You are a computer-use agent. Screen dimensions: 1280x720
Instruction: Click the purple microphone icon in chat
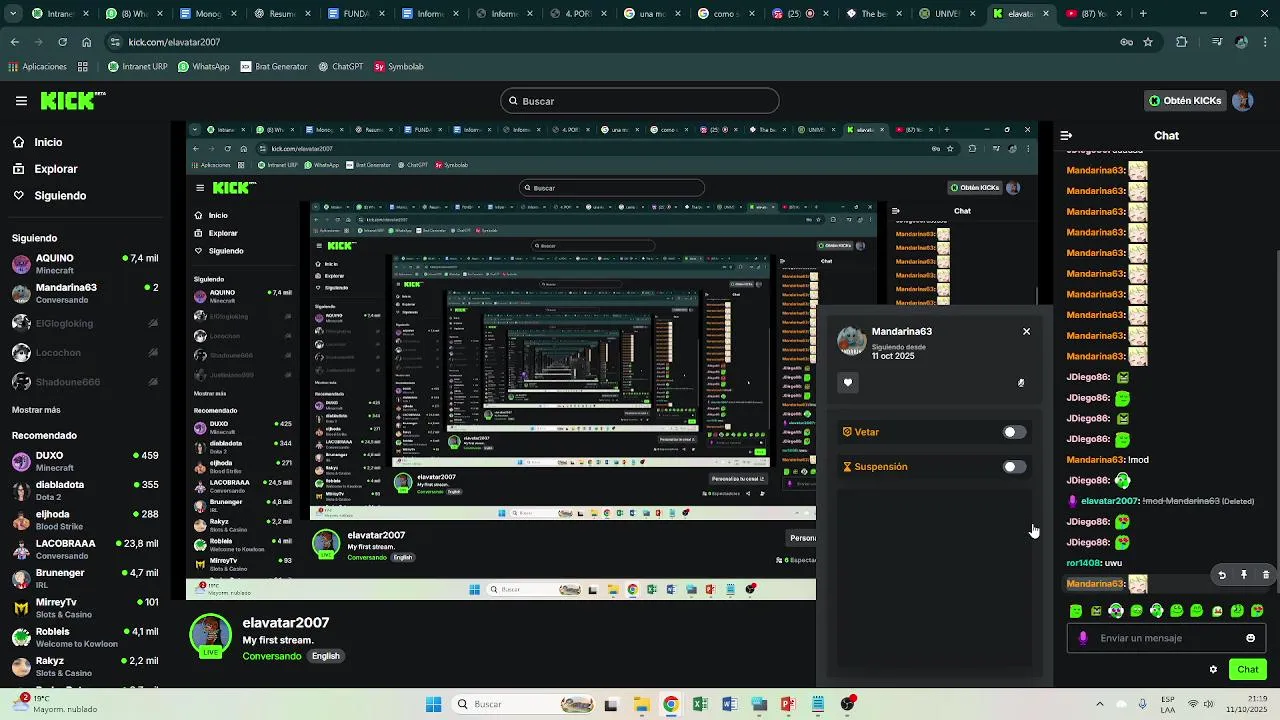(x=1083, y=638)
